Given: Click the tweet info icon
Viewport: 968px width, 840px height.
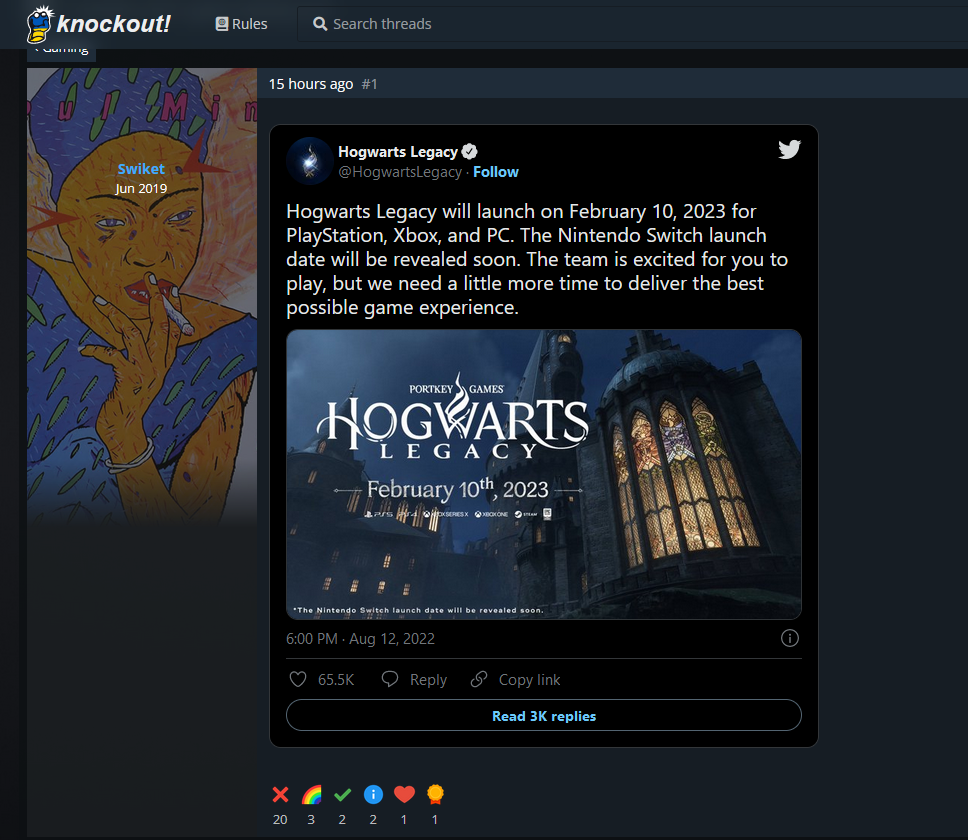Looking at the screenshot, I should (790, 638).
